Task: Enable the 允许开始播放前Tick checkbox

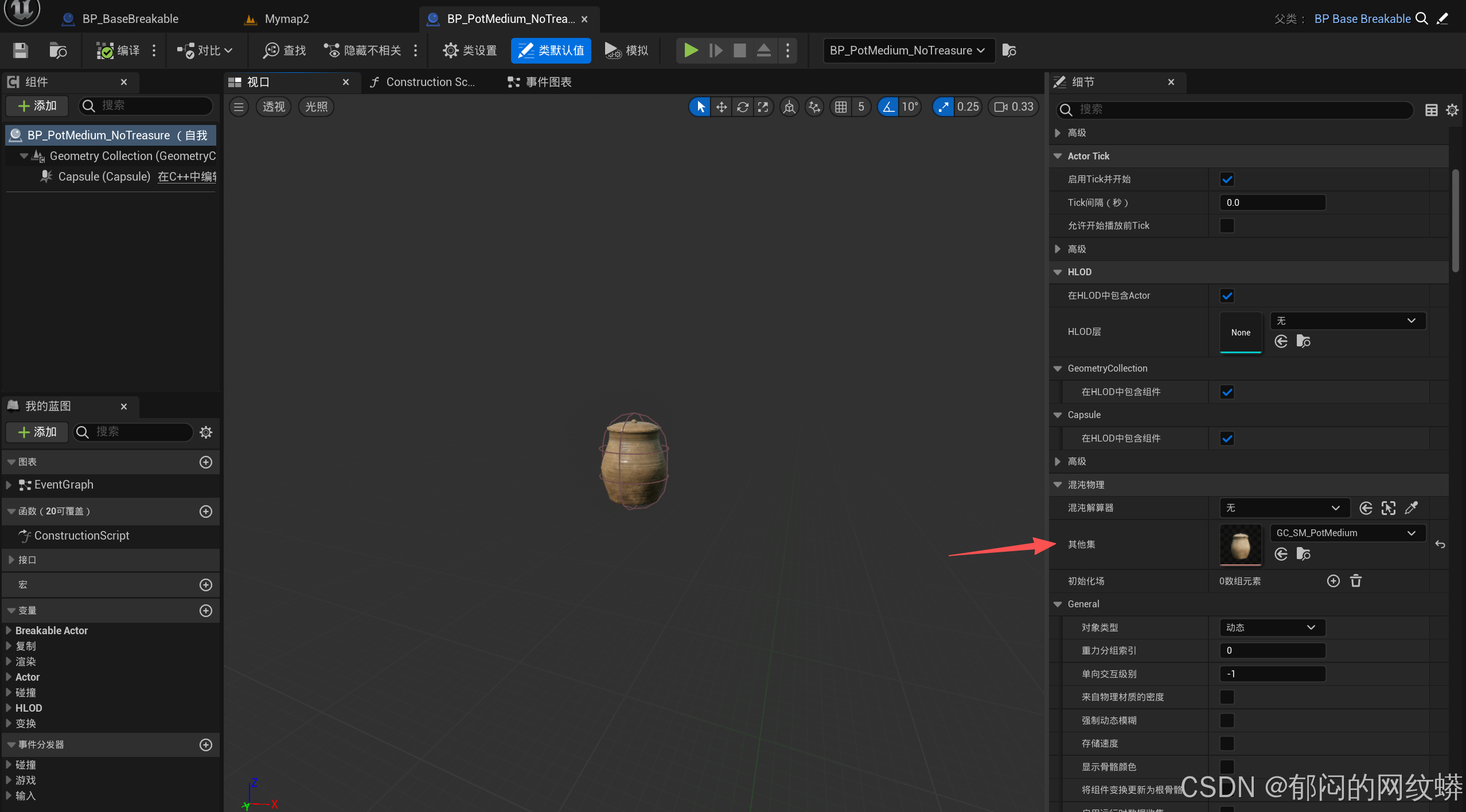Action: tap(1227, 226)
